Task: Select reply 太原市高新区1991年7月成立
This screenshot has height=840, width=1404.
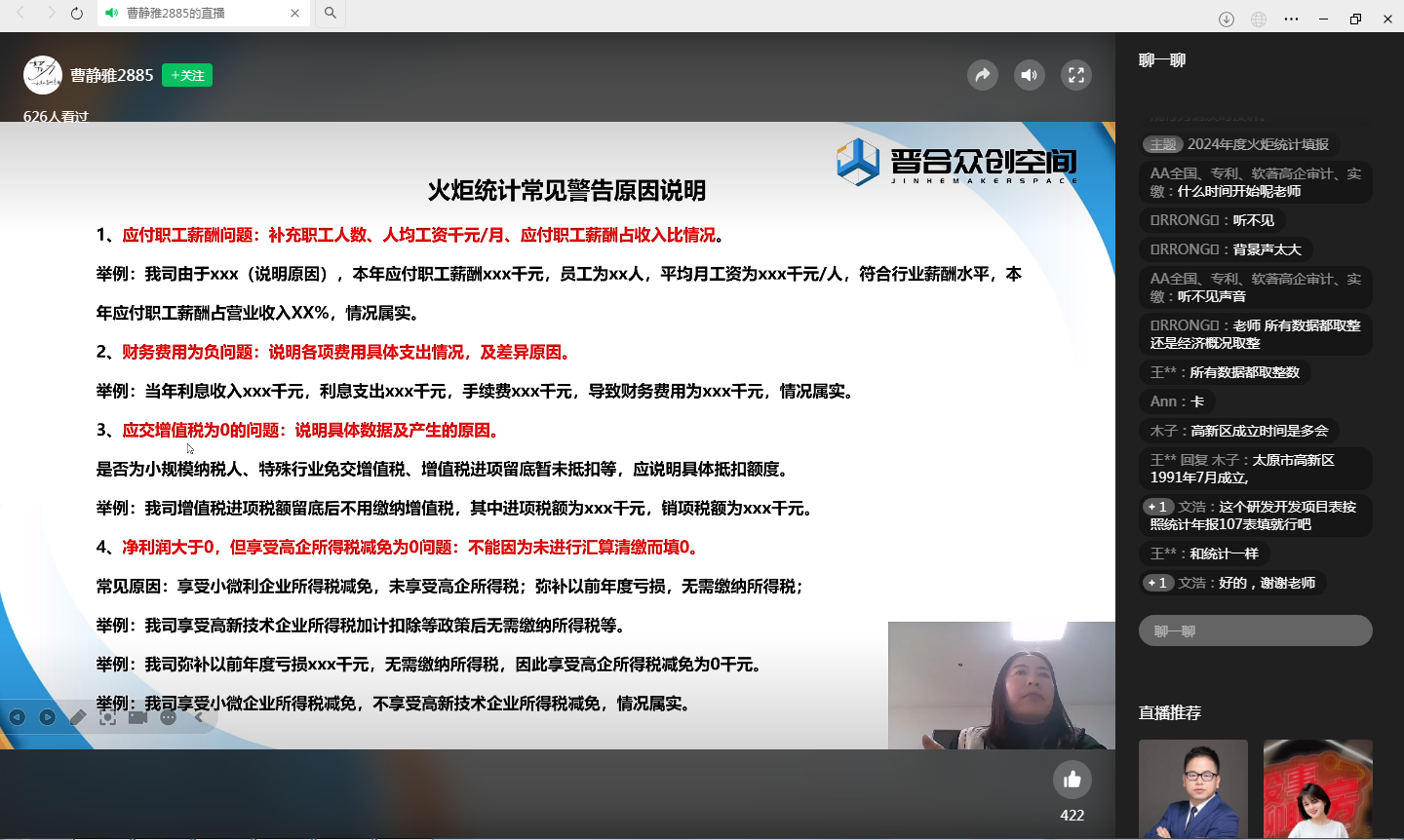Action: point(1256,469)
